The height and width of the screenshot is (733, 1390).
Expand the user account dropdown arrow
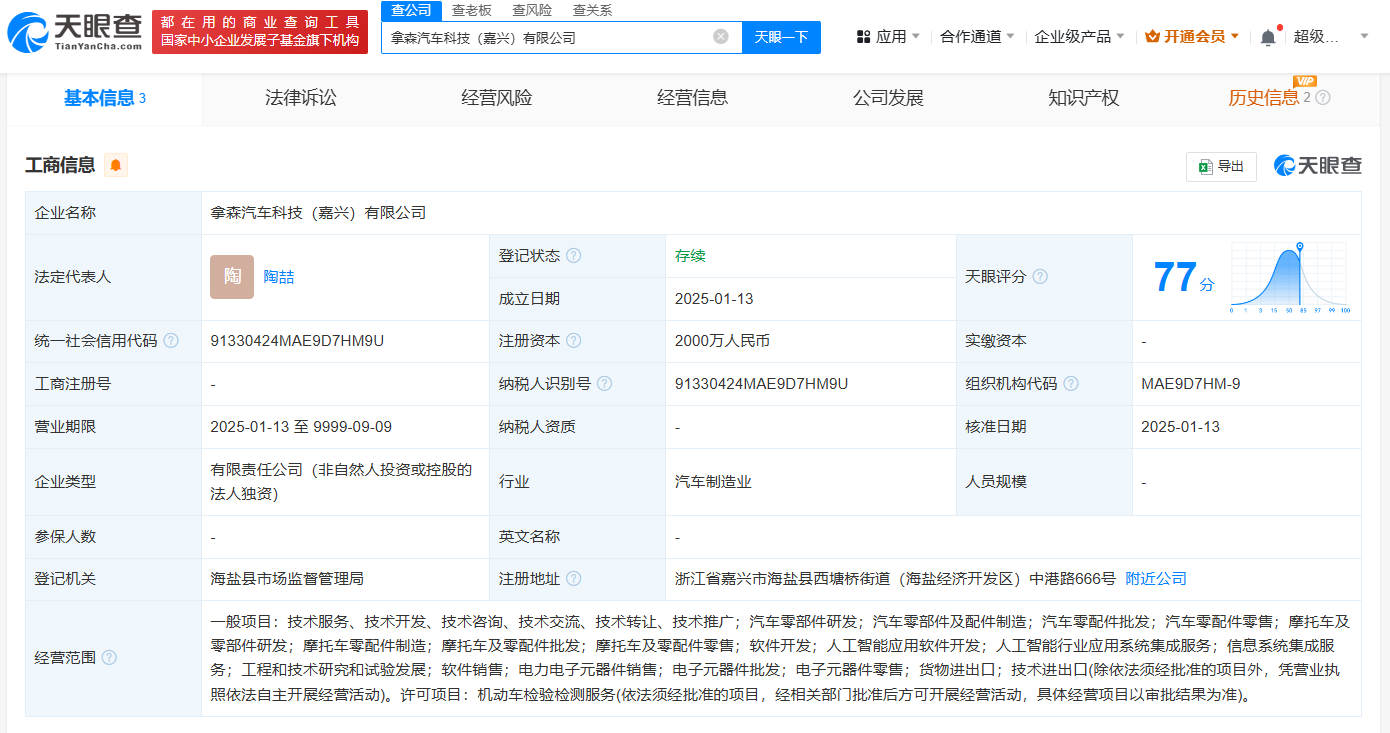click(x=1364, y=37)
